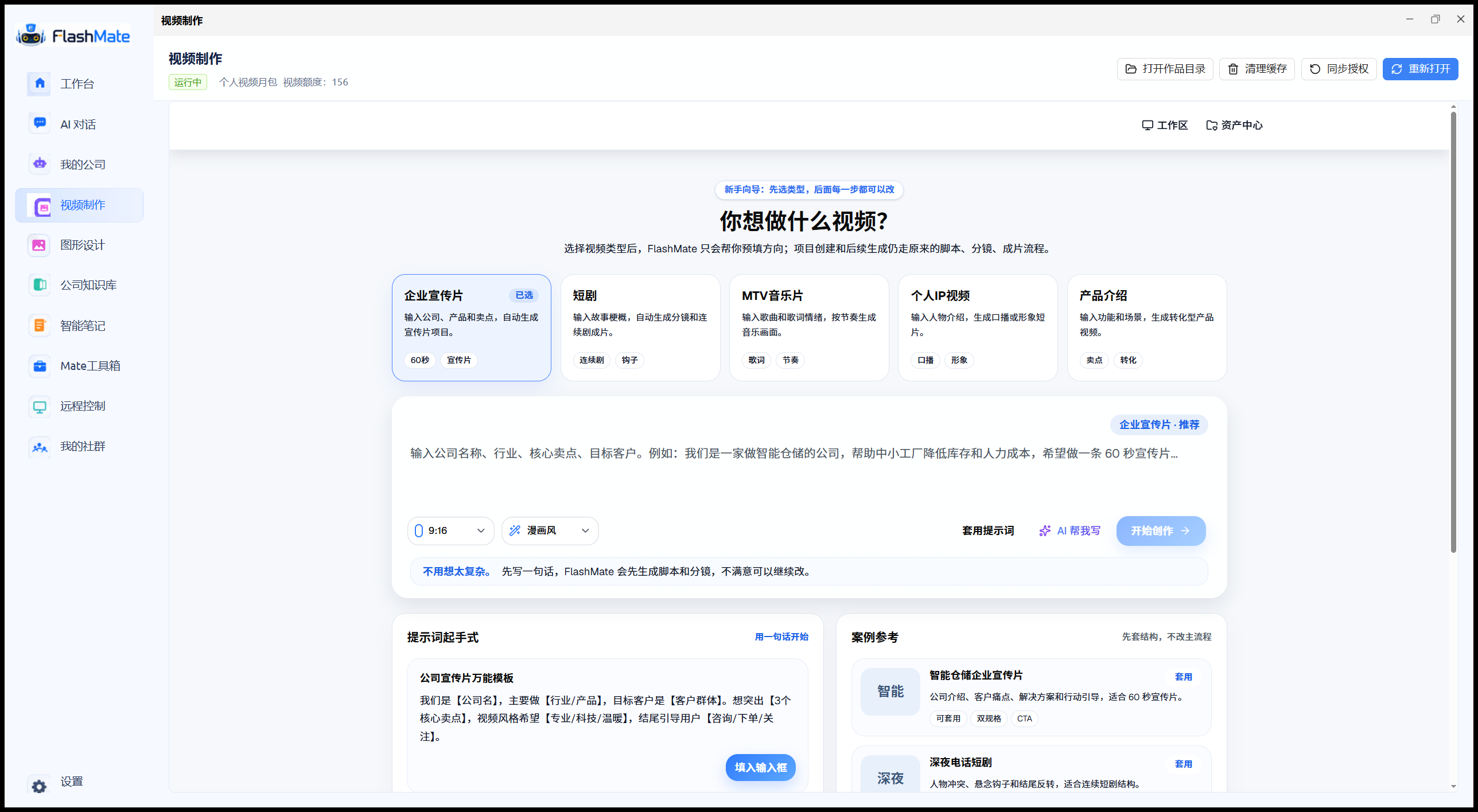This screenshot has height=812, width=1478.
Task: Click the trash icon on 清理缓存
Action: tap(1233, 69)
